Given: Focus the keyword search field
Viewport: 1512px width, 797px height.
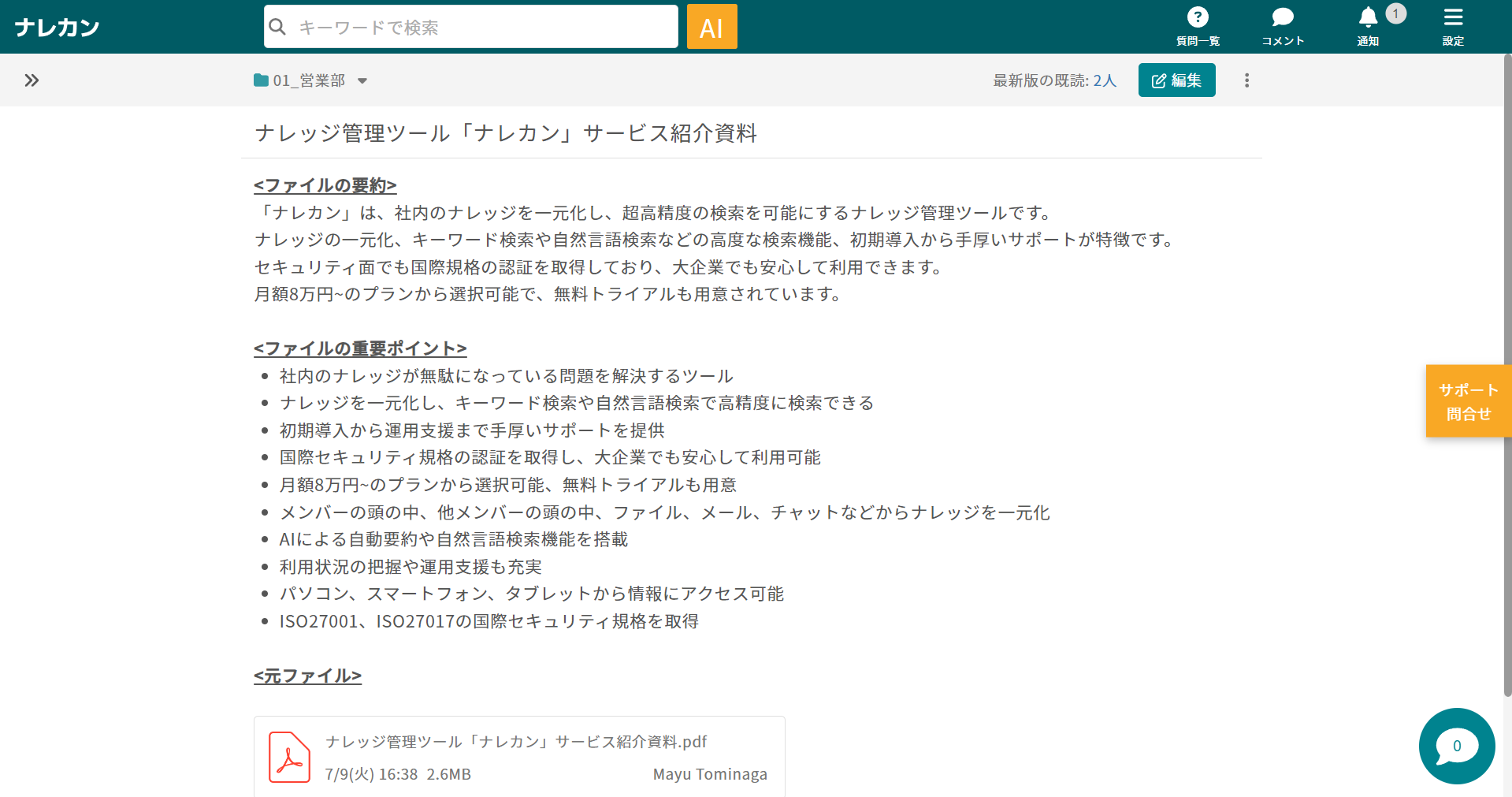Looking at the screenshot, I should [470, 27].
